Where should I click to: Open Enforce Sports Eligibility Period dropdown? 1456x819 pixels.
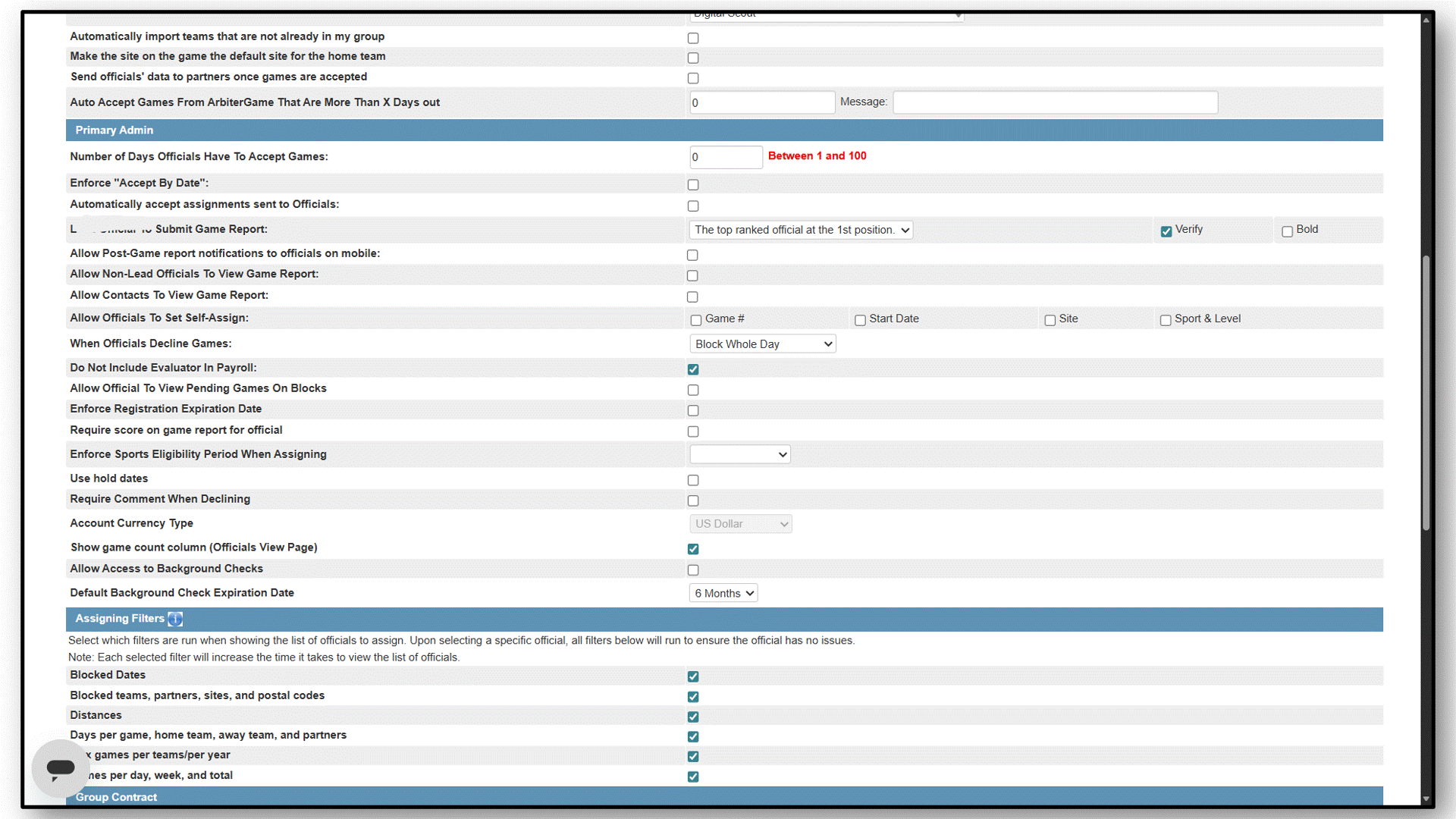click(740, 454)
